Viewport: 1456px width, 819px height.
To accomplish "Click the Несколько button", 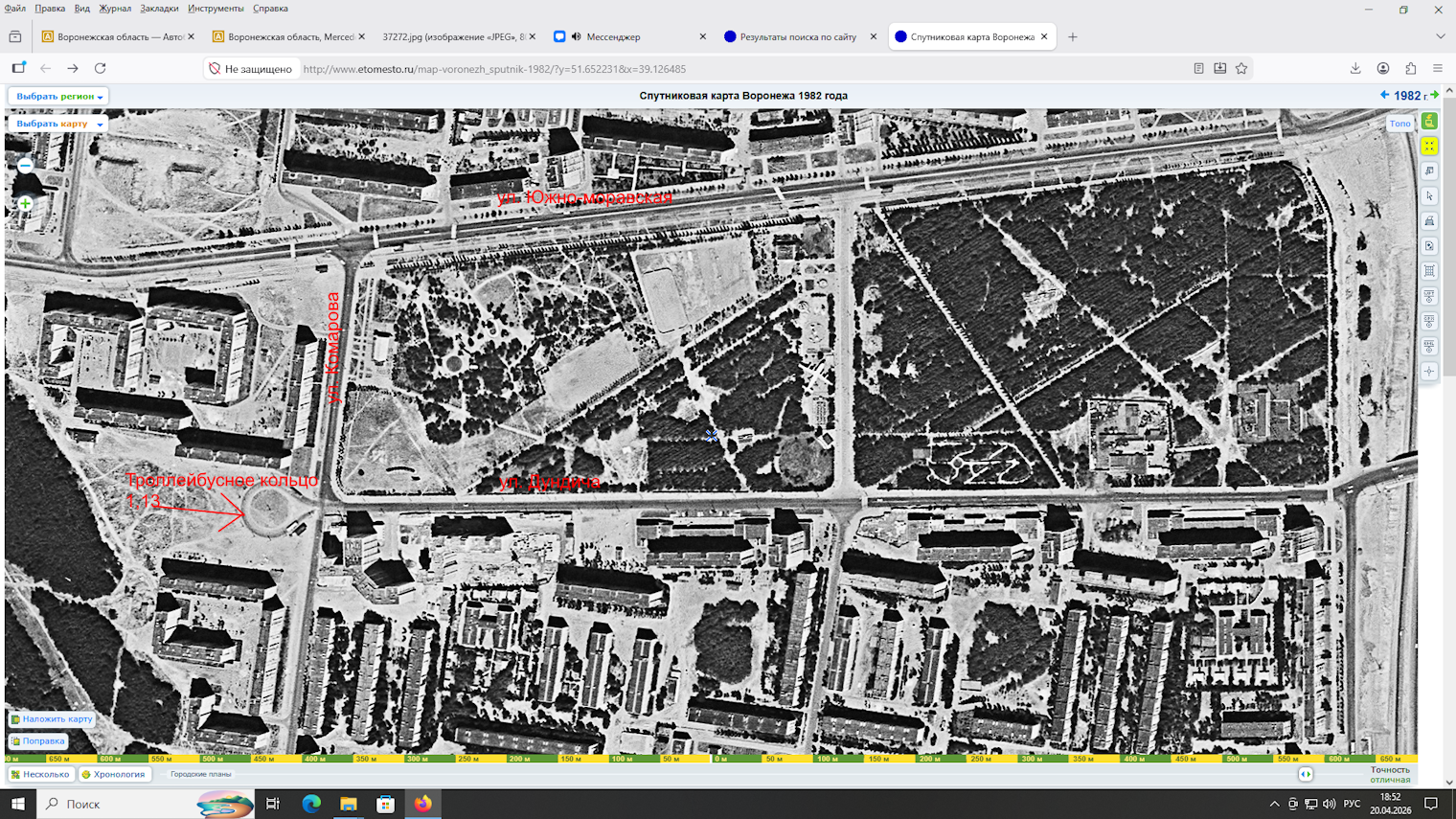I will [40, 774].
